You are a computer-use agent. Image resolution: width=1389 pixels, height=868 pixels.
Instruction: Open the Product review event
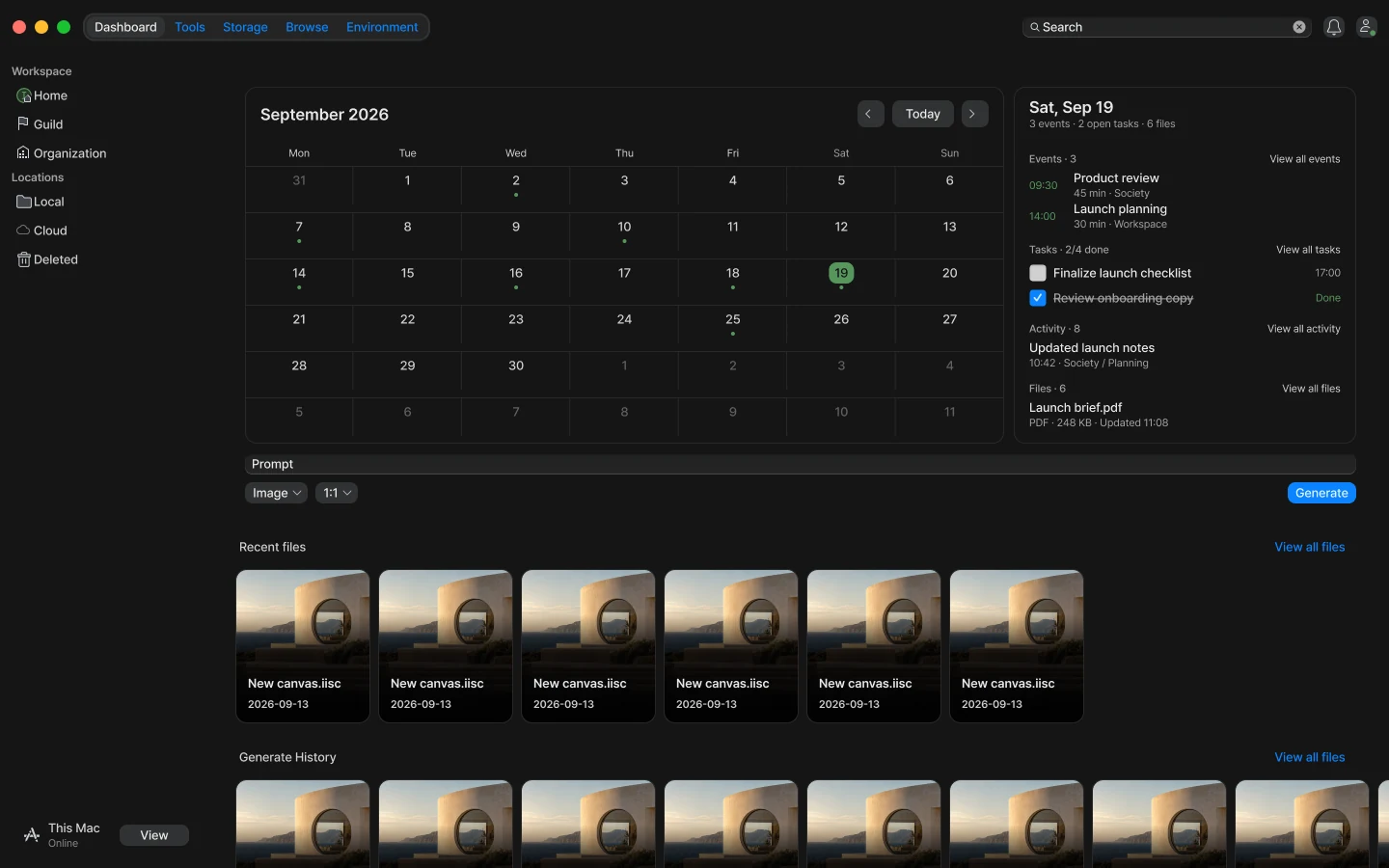tap(1185, 185)
